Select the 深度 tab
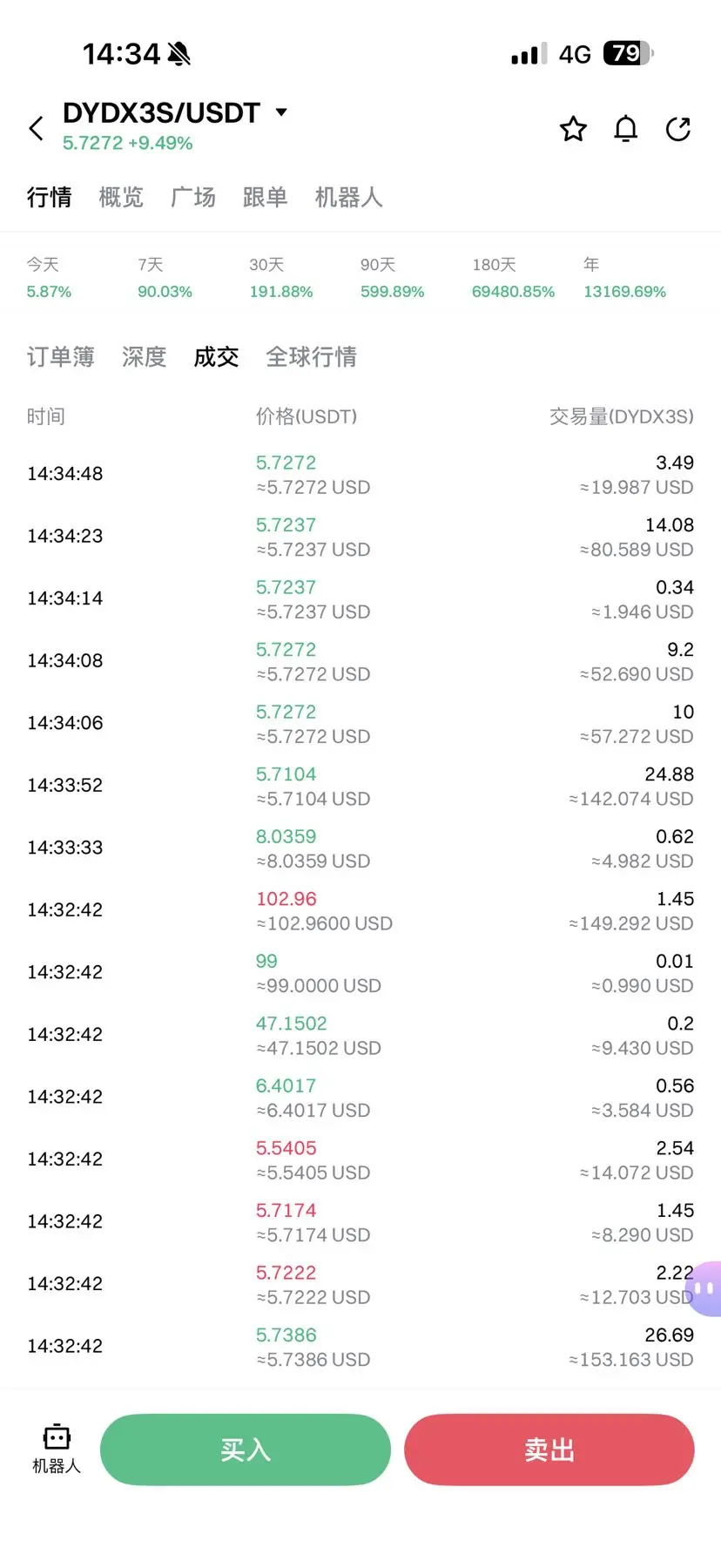The height and width of the screenshot is (1568, 721). coord(144,357)
